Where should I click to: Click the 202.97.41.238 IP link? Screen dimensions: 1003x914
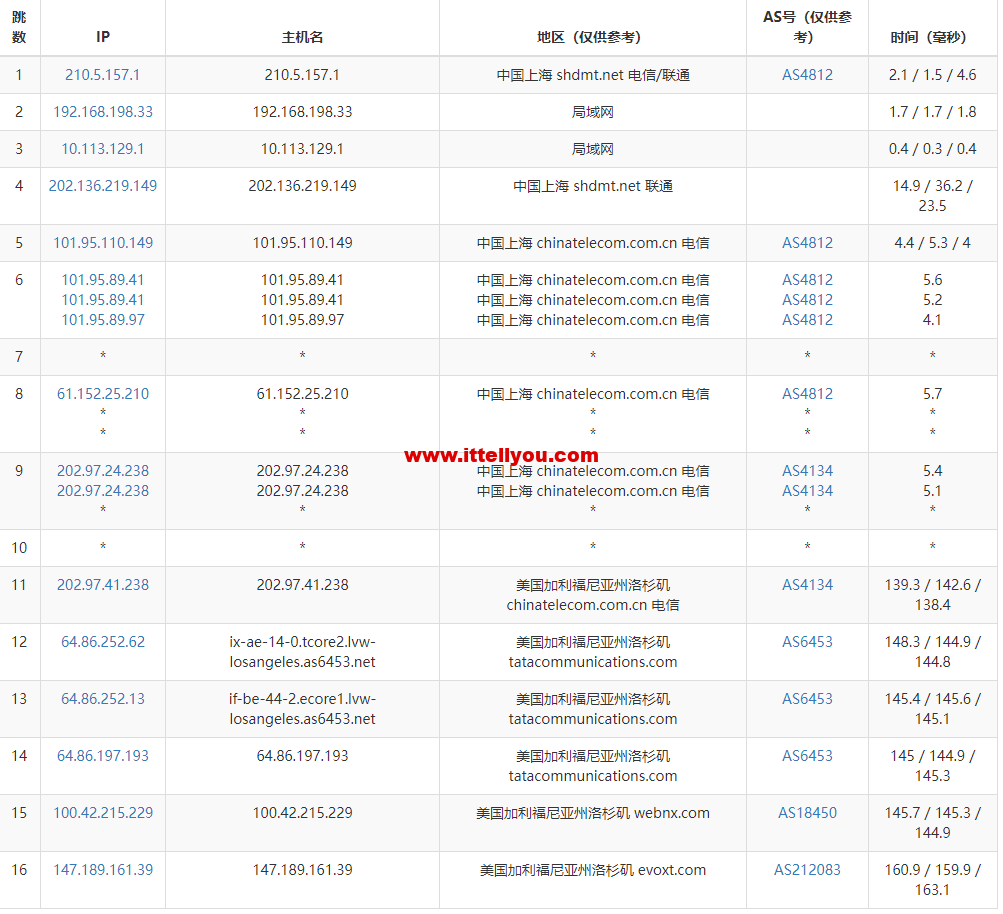point(102,585)
